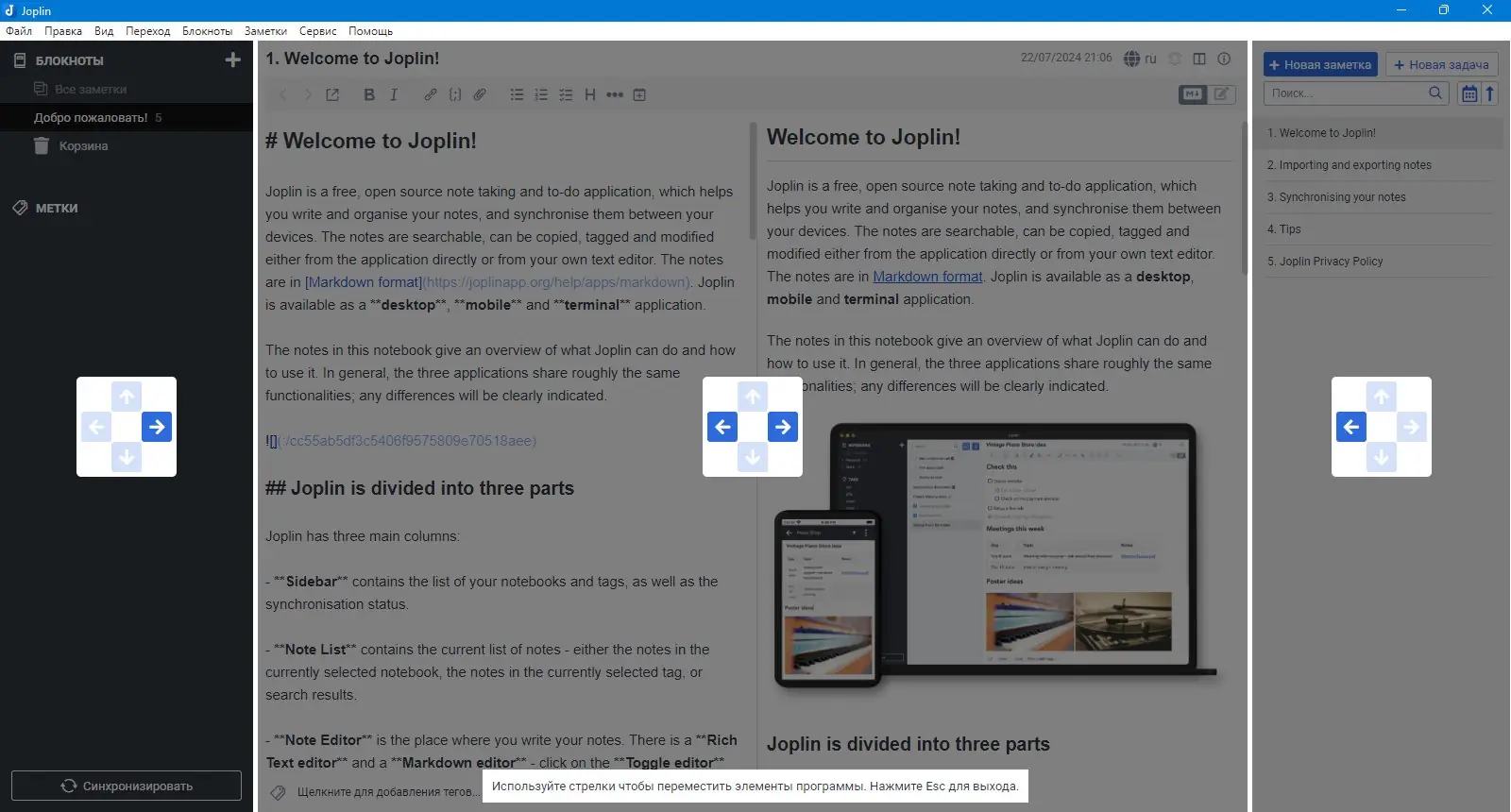Click the Синхронизировать button
1511x812 pixels.
tap(127, 786)
